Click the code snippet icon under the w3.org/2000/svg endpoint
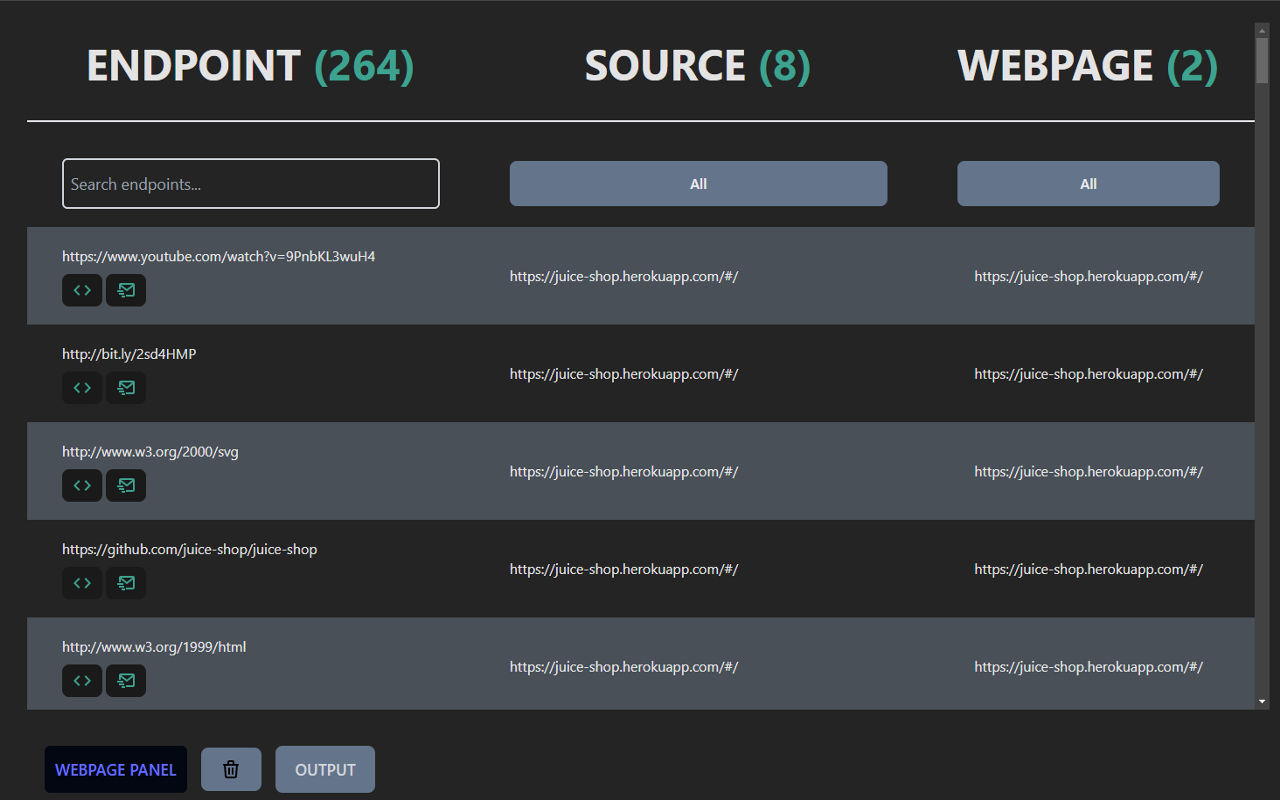This screenshot has width=1280, height=800. click(81, 485)
